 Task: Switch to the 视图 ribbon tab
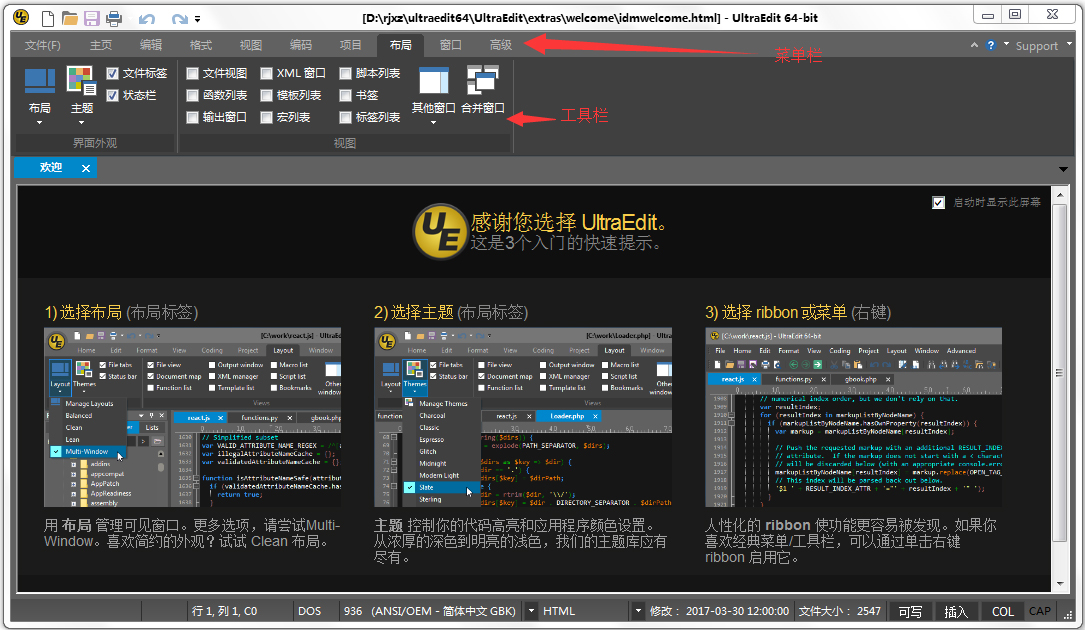250,45
